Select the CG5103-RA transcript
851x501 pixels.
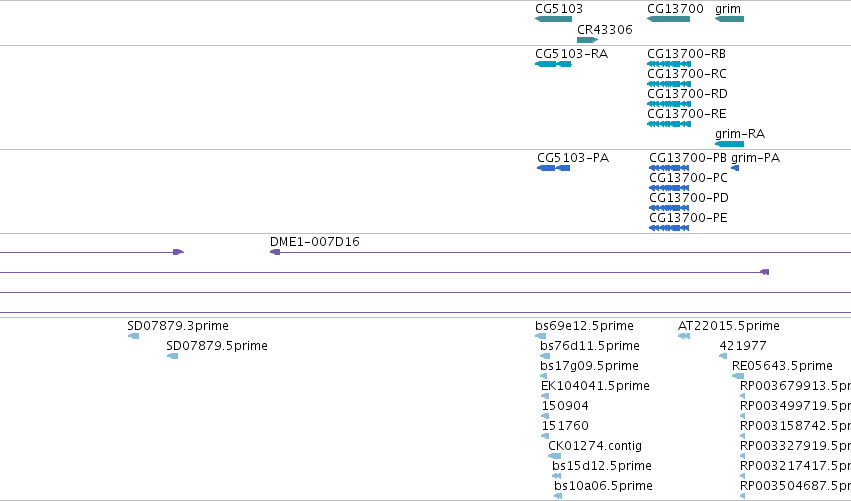tap(554, 64)
